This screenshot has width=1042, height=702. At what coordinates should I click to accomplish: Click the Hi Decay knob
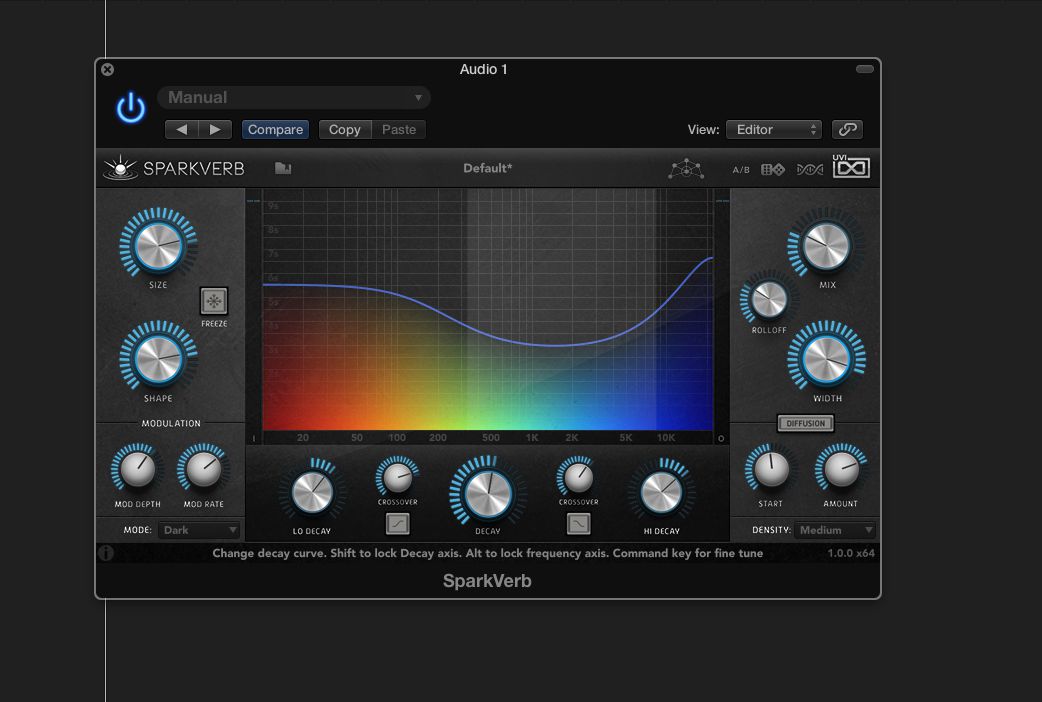pos(661,493)
